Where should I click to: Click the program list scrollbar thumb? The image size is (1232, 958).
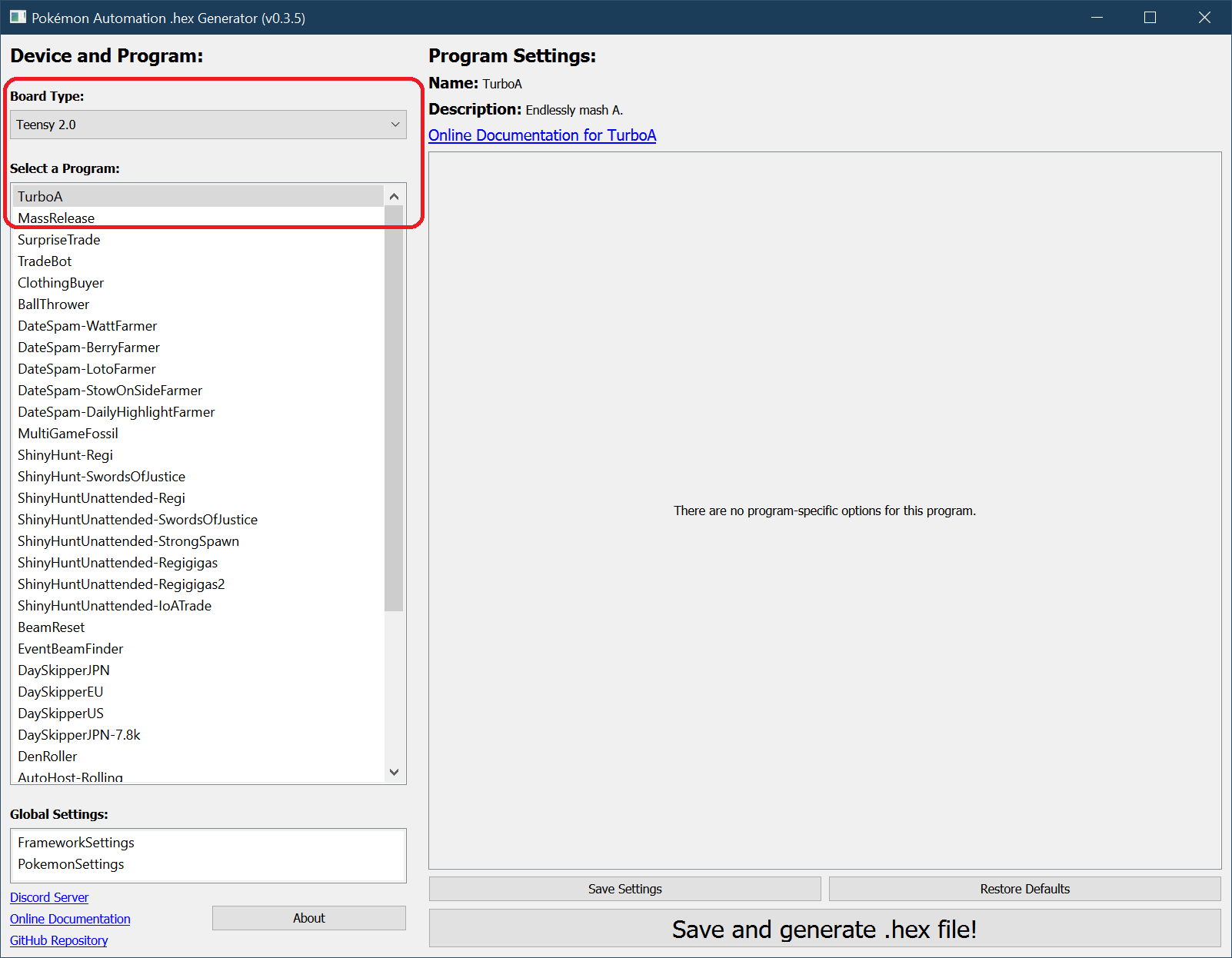pos(394,409)
